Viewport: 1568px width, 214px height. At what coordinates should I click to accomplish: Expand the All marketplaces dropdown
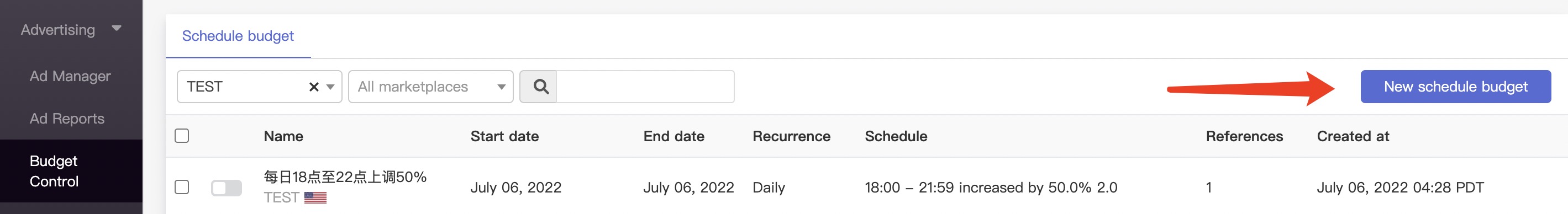coord(430,87)
